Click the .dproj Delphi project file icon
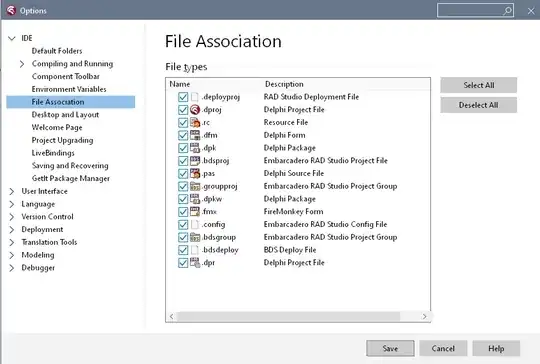Viewport: 540px width, 364px height. (195, 110)
